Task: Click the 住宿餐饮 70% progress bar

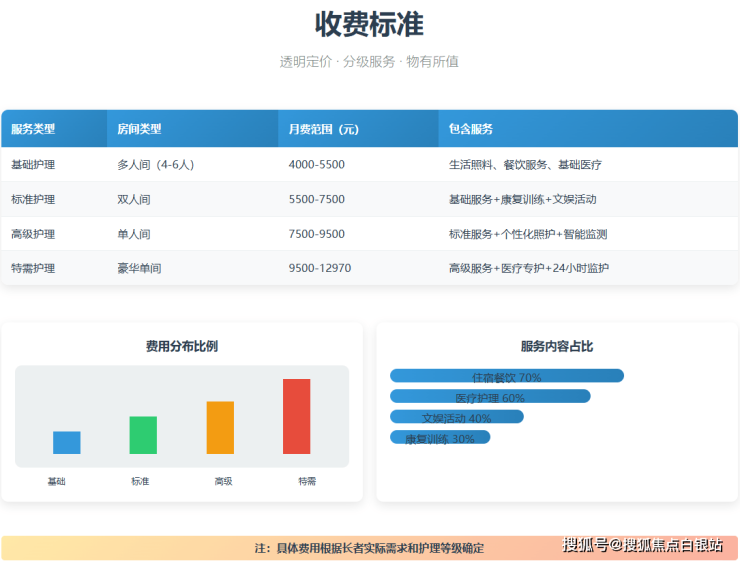Action: 506,376
